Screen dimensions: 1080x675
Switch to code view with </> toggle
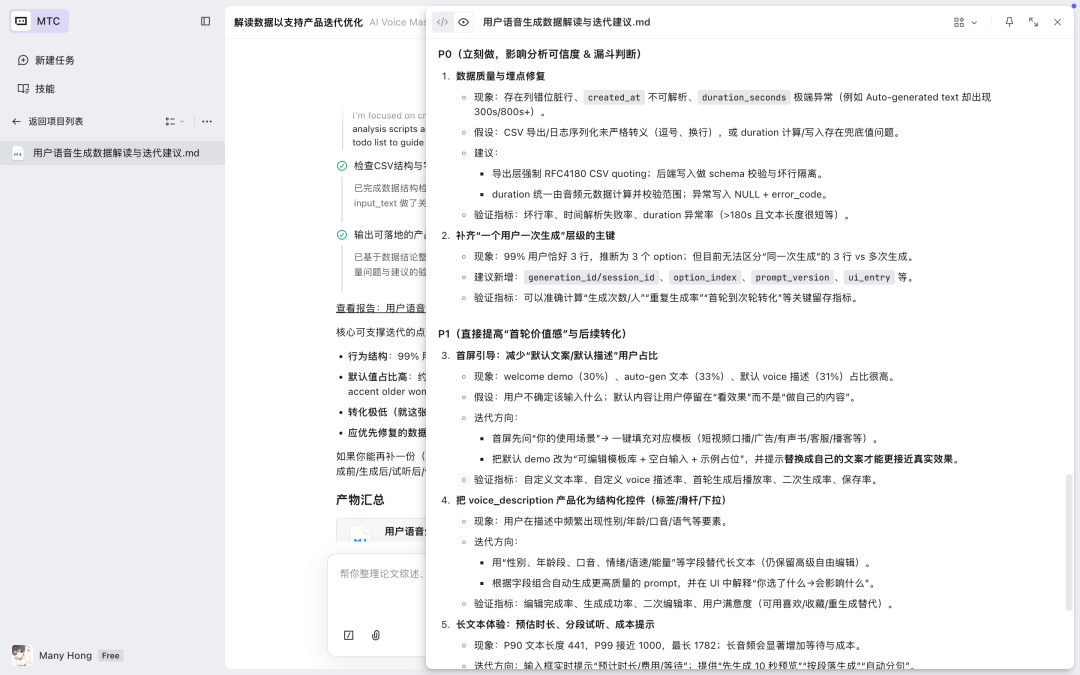click(x=443, y=21)
